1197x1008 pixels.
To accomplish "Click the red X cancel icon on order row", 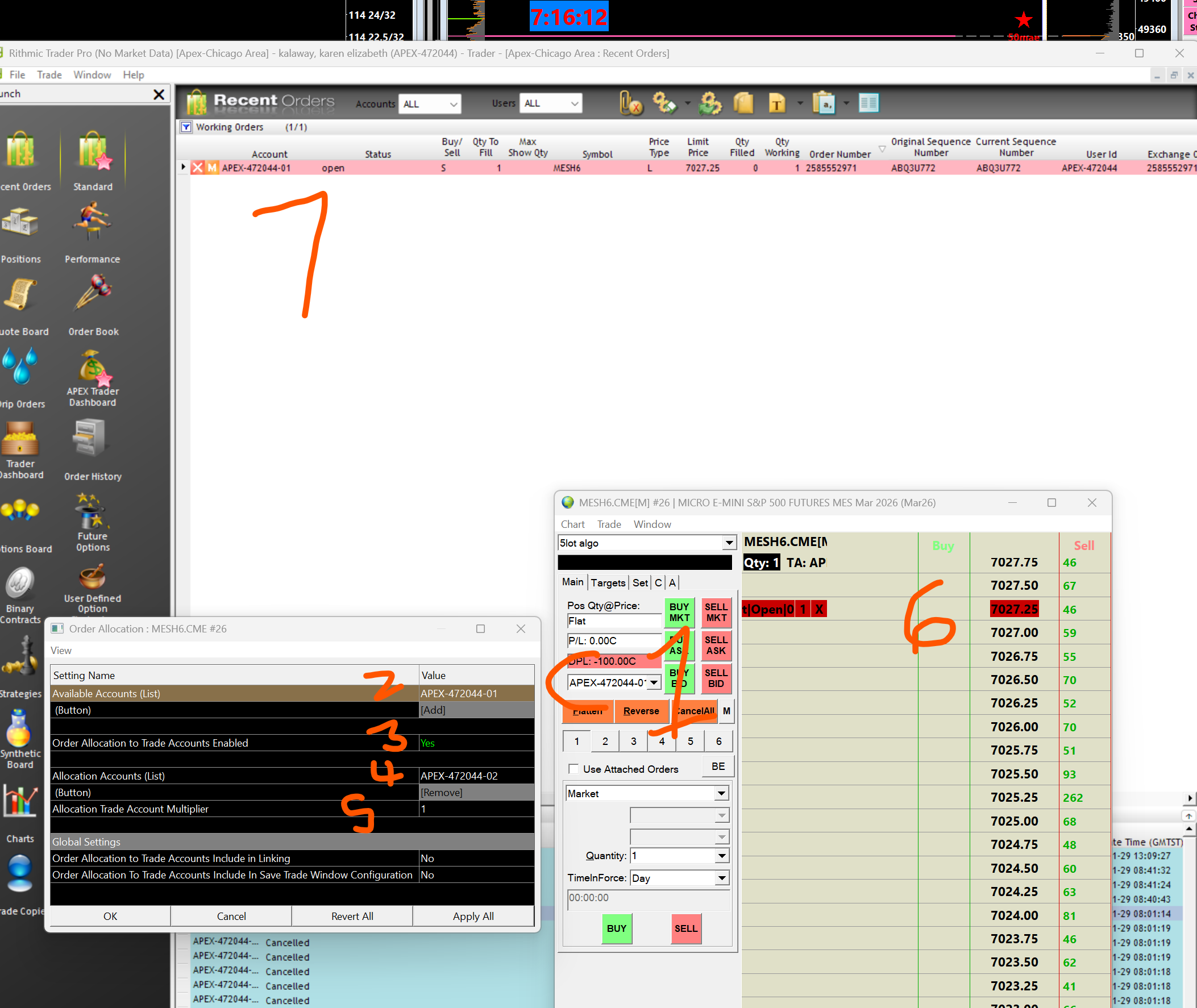I will [198, 168].
